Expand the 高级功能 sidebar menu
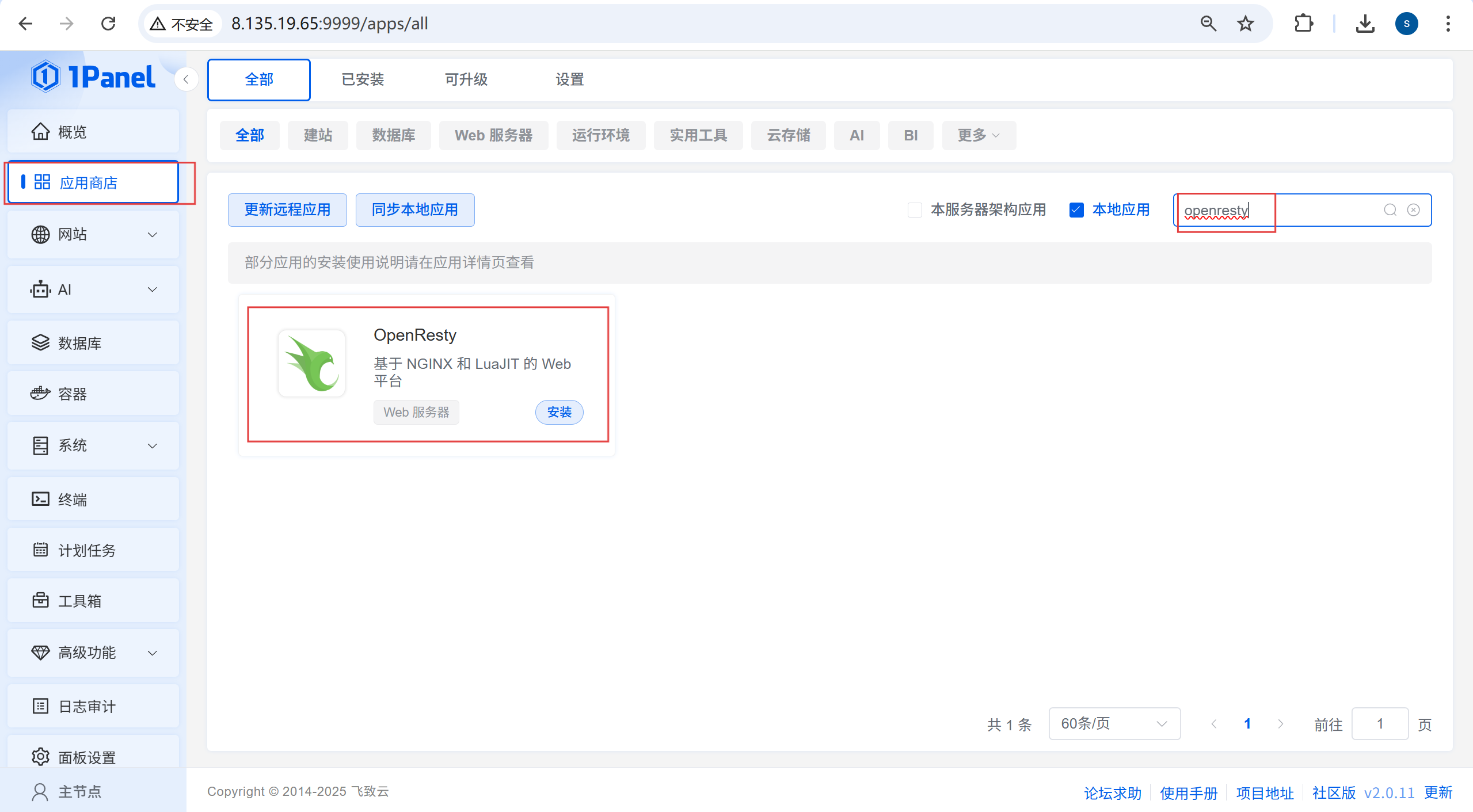The height and width of the screenshot is (812, 1473). pos(92,652)
